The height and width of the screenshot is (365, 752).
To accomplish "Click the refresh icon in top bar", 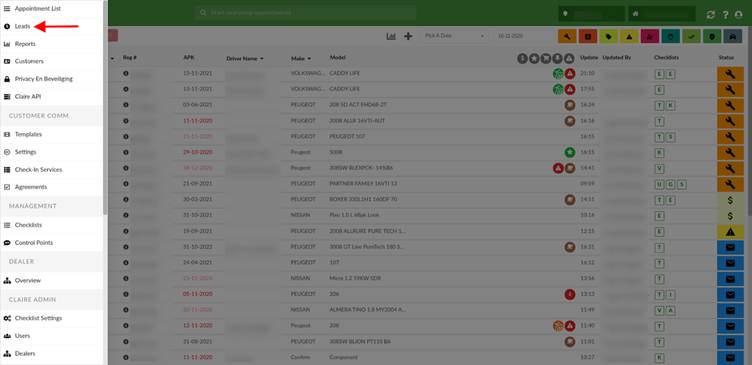I will [x=710, y=14].
